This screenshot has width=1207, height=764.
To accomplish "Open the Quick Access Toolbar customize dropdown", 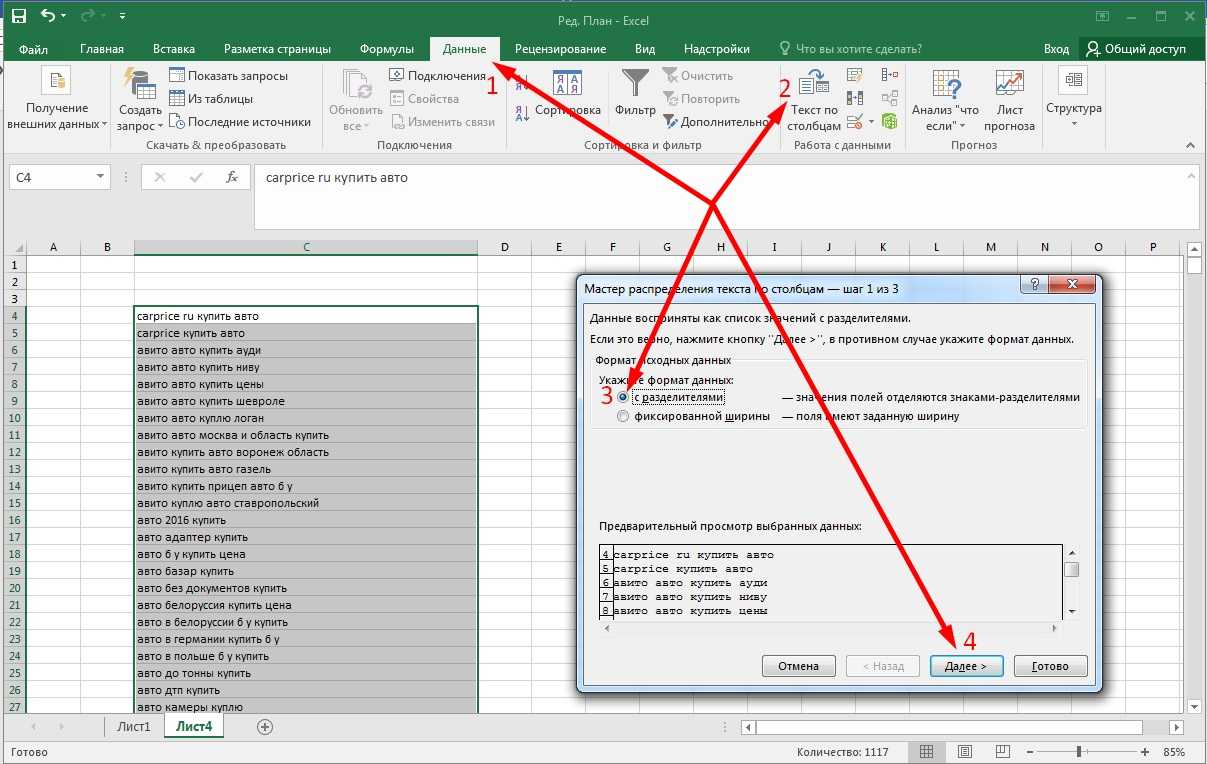I will coord(122,17).
